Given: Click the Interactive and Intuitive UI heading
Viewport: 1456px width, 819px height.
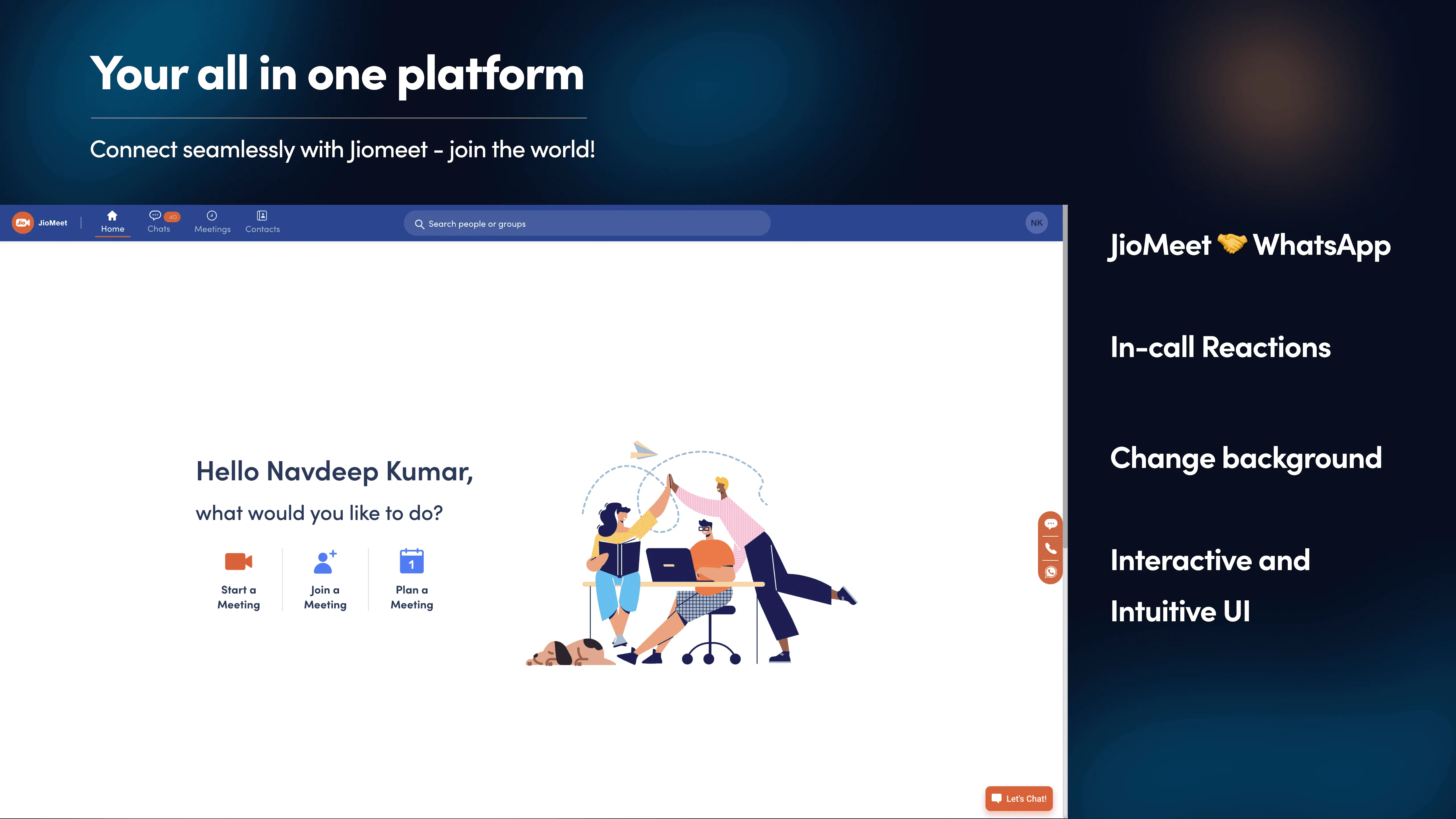Looking at the screenshot, I should pos(1209,586).
